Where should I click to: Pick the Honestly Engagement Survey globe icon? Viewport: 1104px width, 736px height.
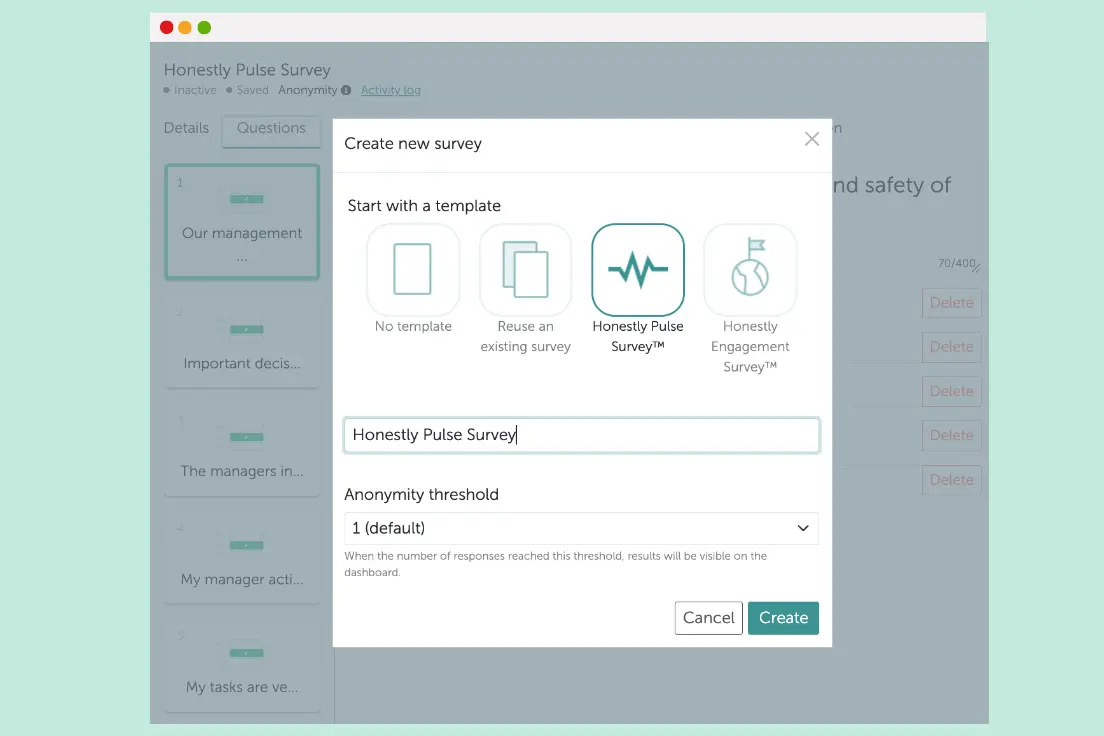pos(750,269)
